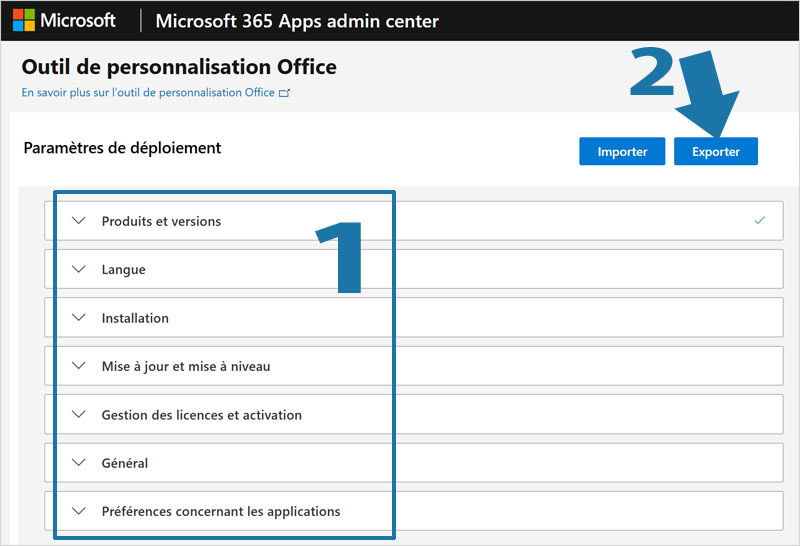Click the checkmark icon in Produits et versions row
This screenshot has width=800, height=546.
760,220
